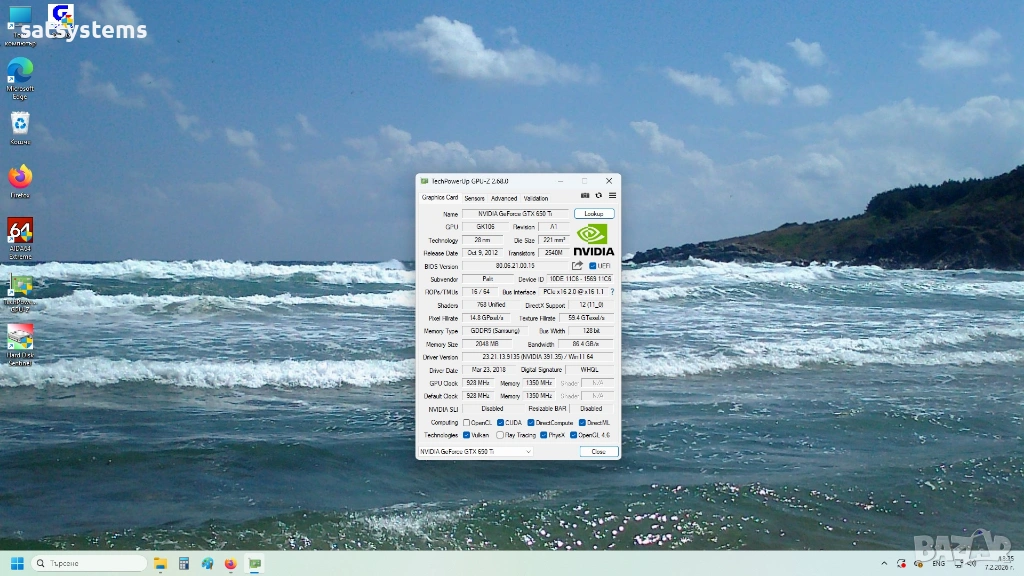Click the GPU-Z screenshot camera icon

pyautogui.click(x=585, y=196)
